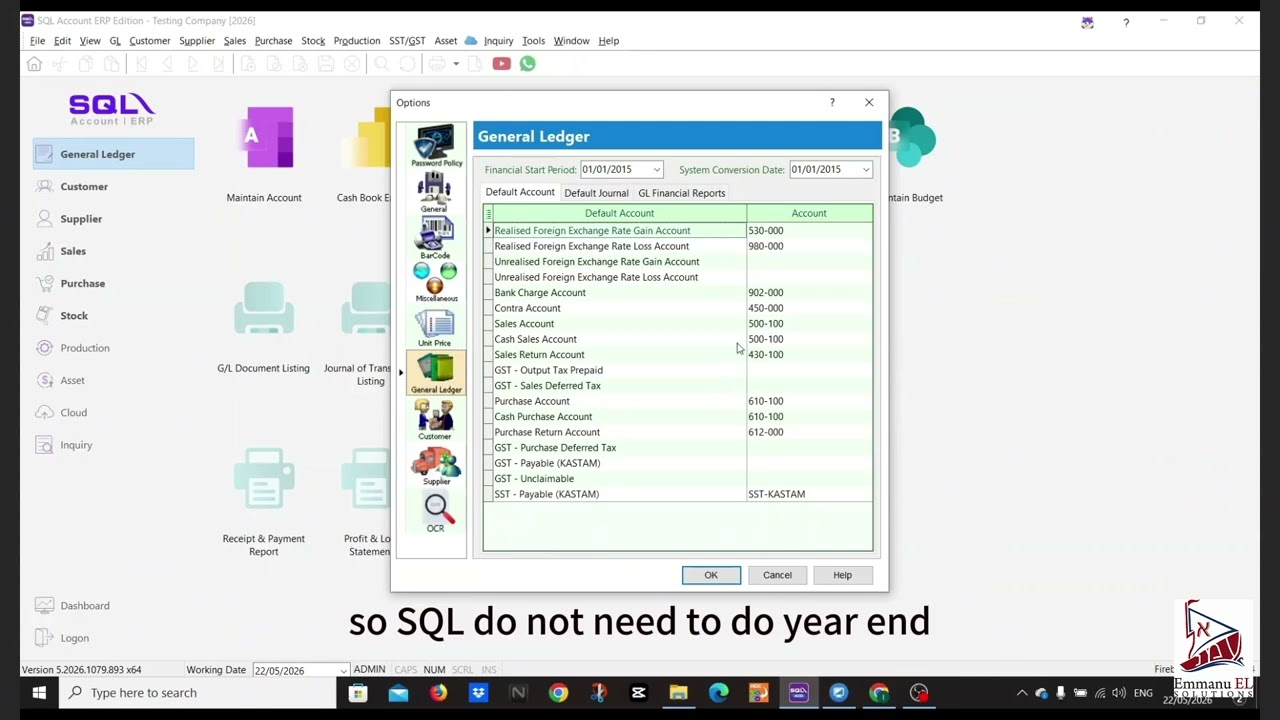Open the GL menu
The image size is (1280, 720).
click(x=115, y=41)
